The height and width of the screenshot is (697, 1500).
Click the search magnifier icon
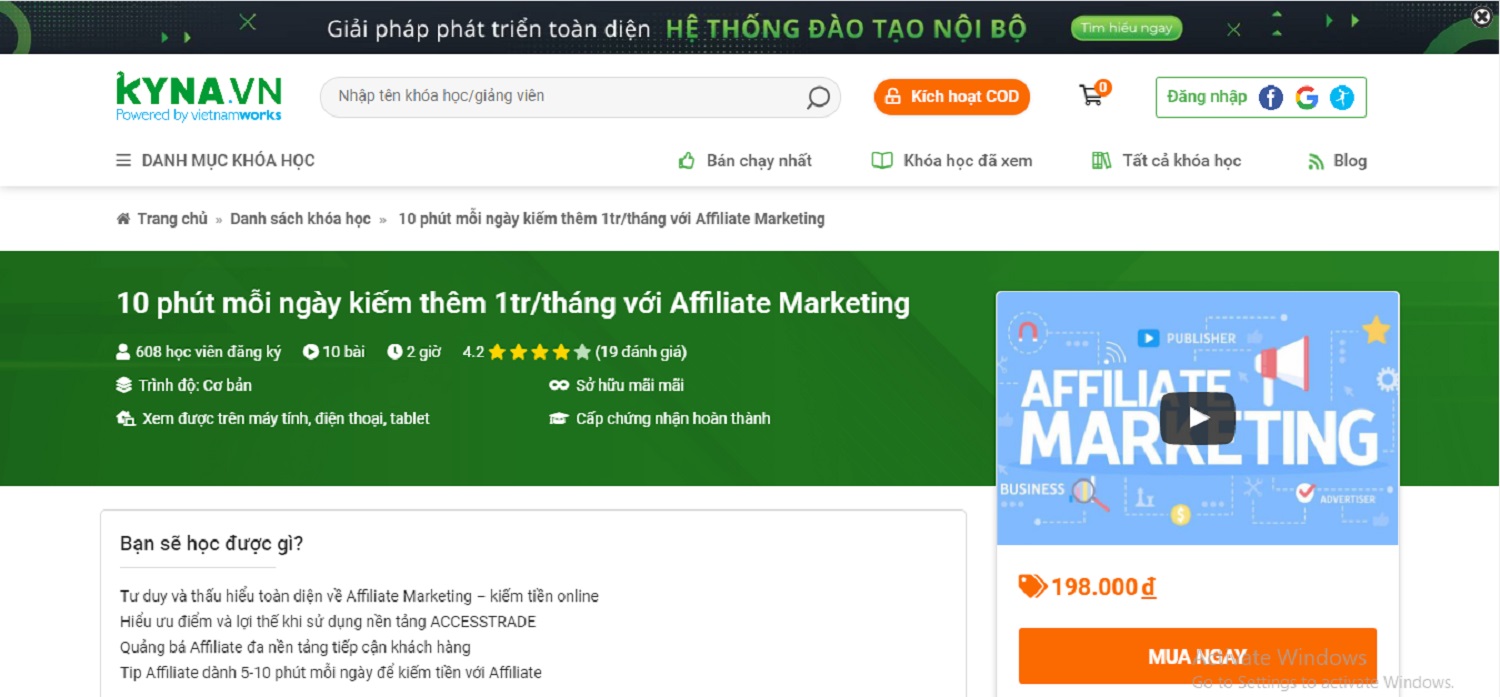click(x=818, y=97)
